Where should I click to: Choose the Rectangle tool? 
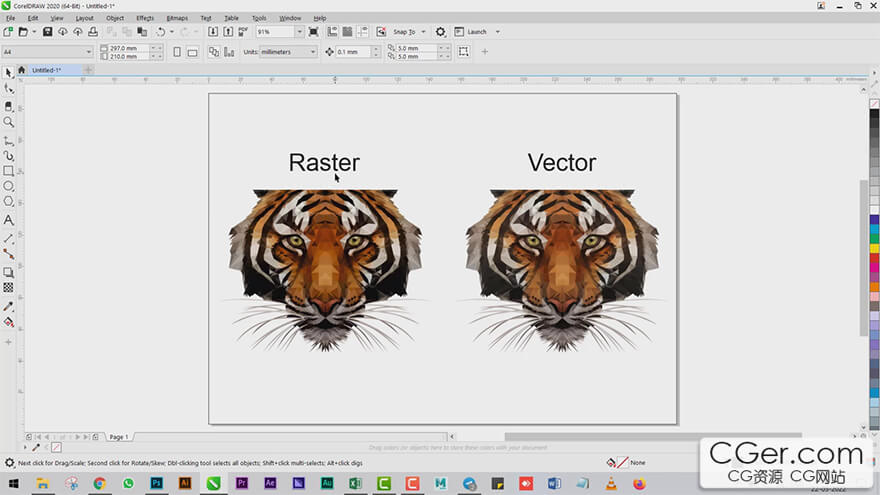[x=9, y=171]
